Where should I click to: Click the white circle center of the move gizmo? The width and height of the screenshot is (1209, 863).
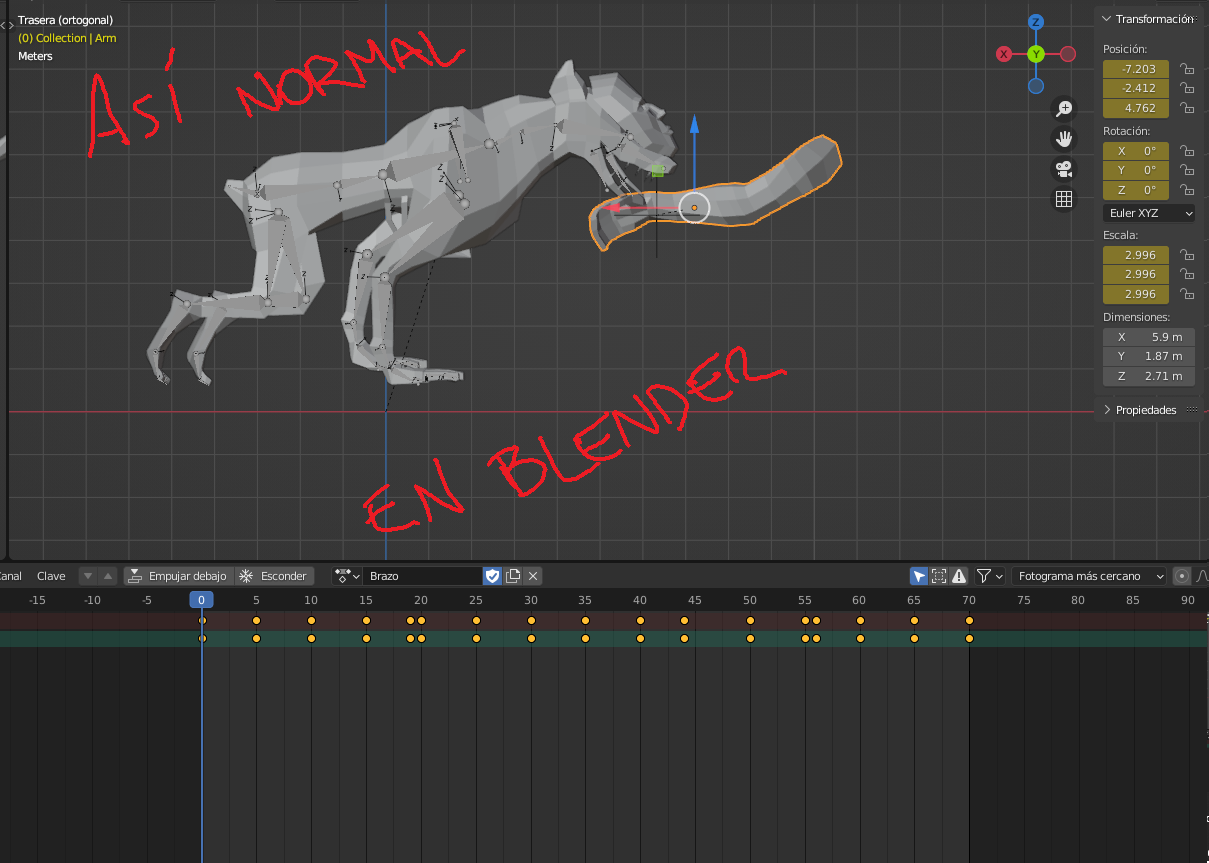click(x=694, y=208)
